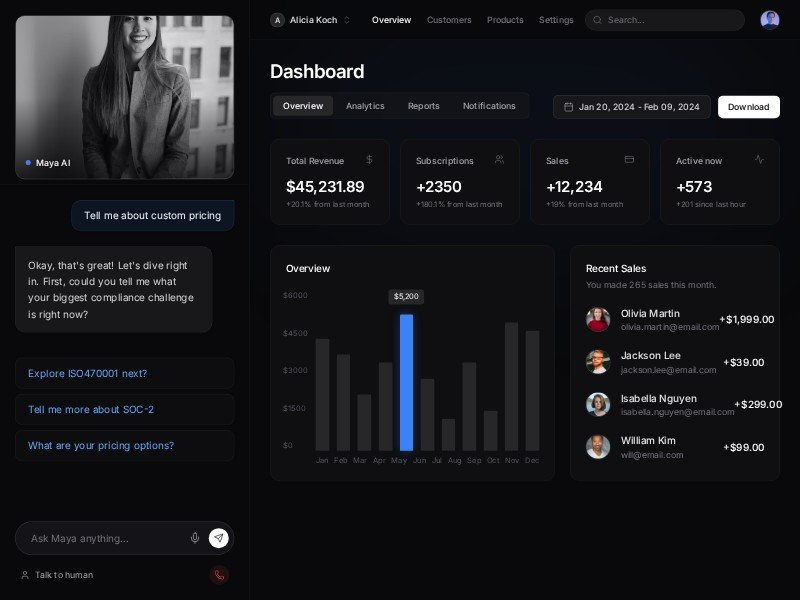The width and height of the screenshot is (800, 600).
Task: Click the red end call phone icon
Action: (x=219, y=575)
